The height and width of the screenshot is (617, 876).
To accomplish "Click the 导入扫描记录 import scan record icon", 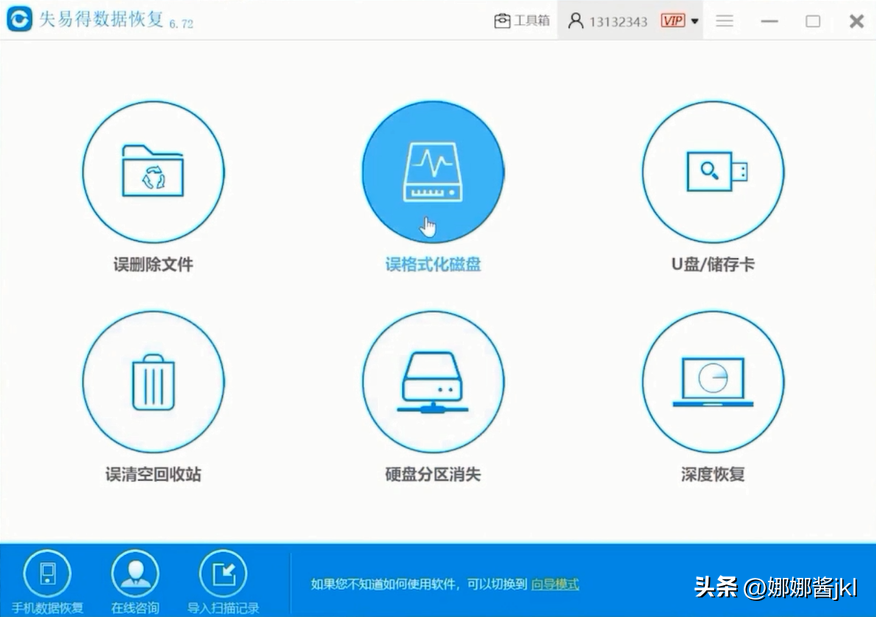I will tap(223, 573).
